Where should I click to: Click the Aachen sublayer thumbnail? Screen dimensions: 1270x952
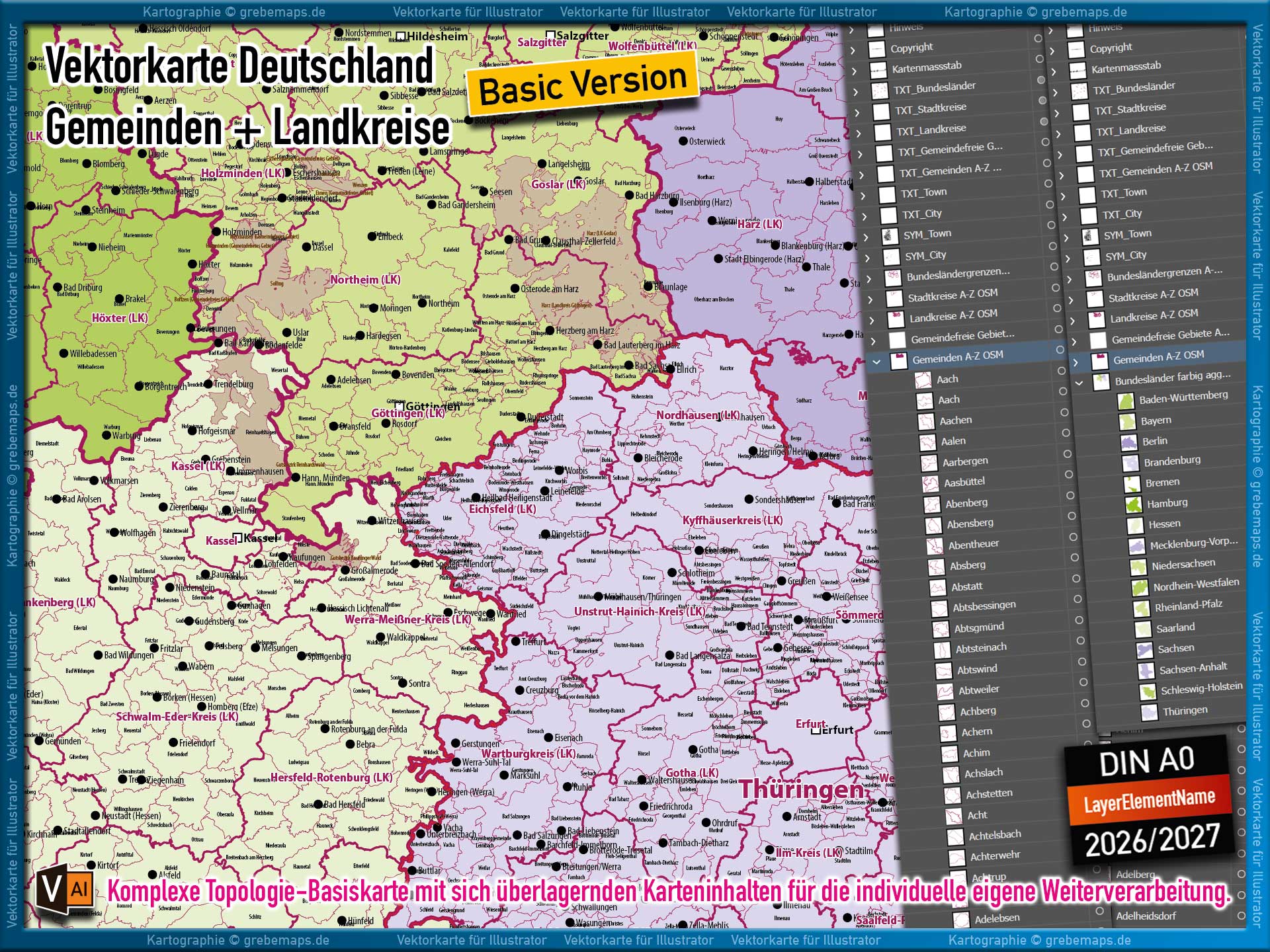point(926,422)
